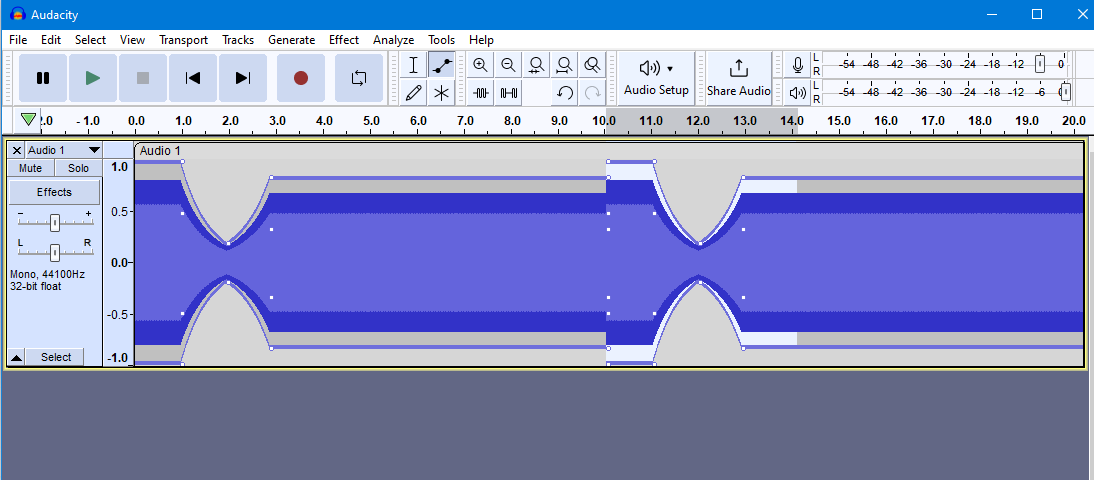Zoom out with the magnifier minus icon
Image resolution: width=1094 pixels, height=480 pixels.
pyautogui.click(x=508, y=66)
